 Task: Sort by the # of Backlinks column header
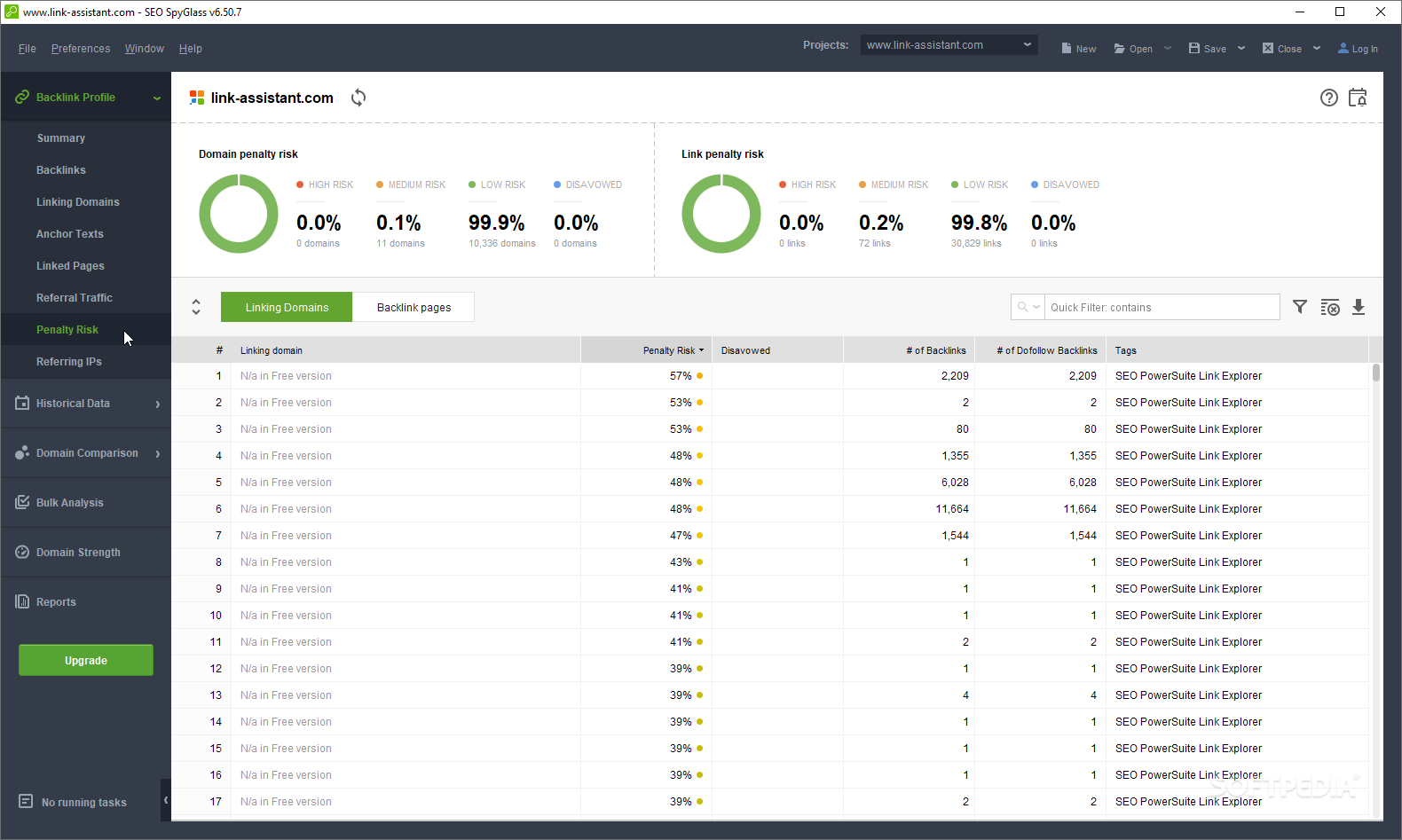tap(909, 350)
